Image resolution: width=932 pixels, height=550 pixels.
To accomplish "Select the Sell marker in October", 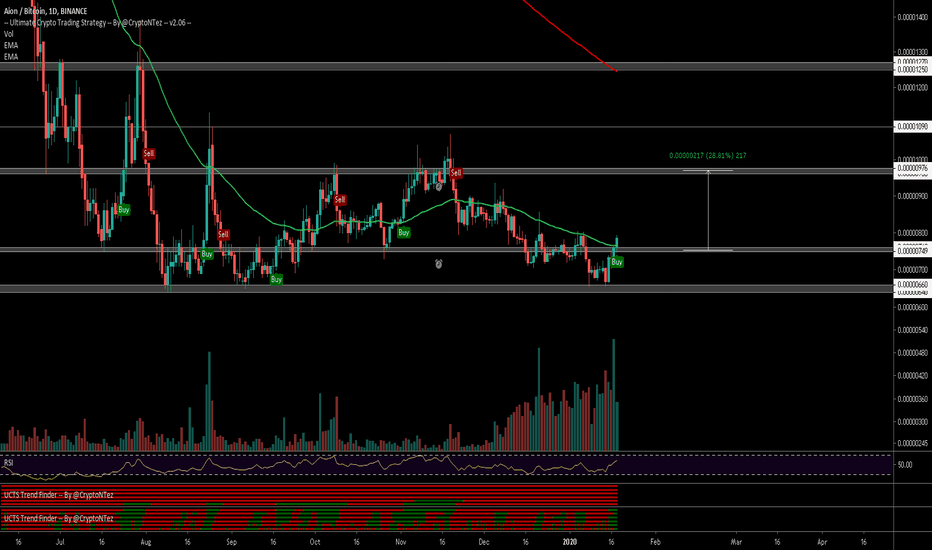I will [x=340, y=200].
